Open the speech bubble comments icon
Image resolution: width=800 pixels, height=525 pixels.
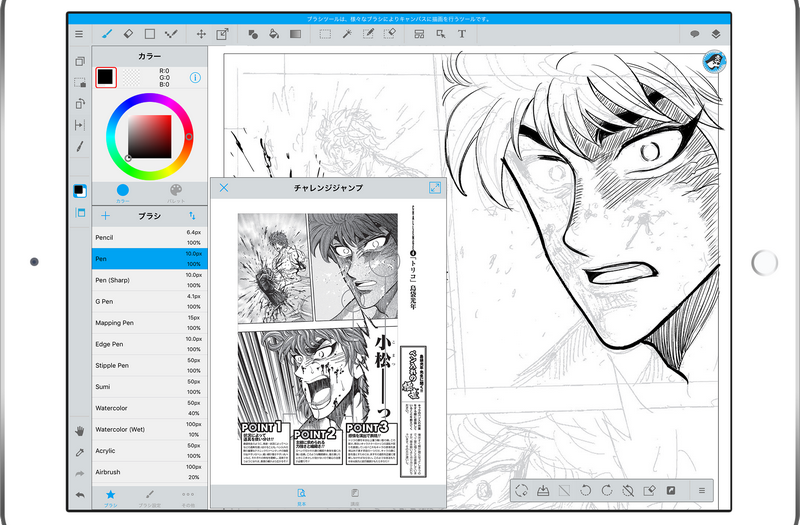[694, 34]
